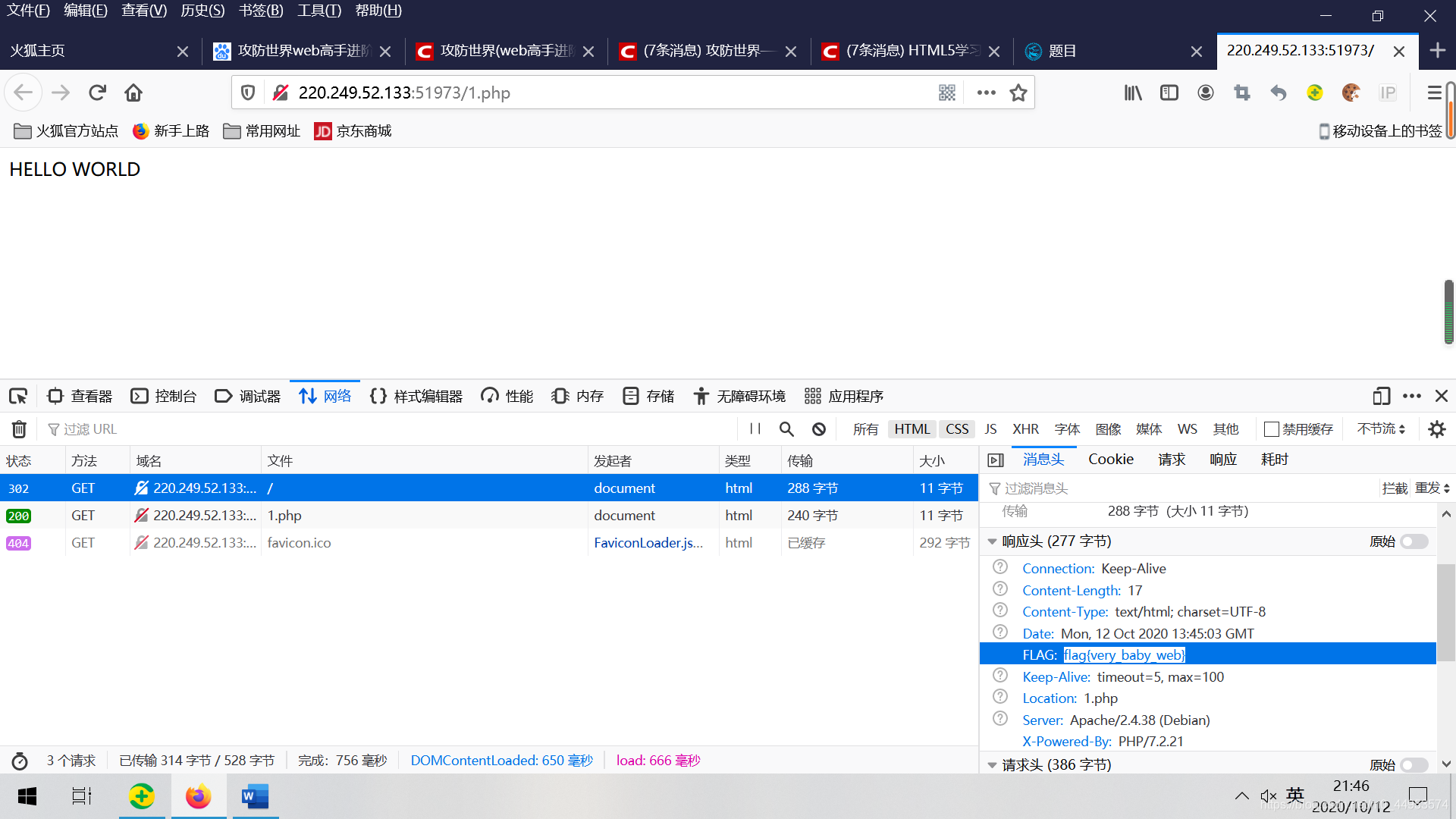Enable the disable-cache checkbox

coord(1272,429)
